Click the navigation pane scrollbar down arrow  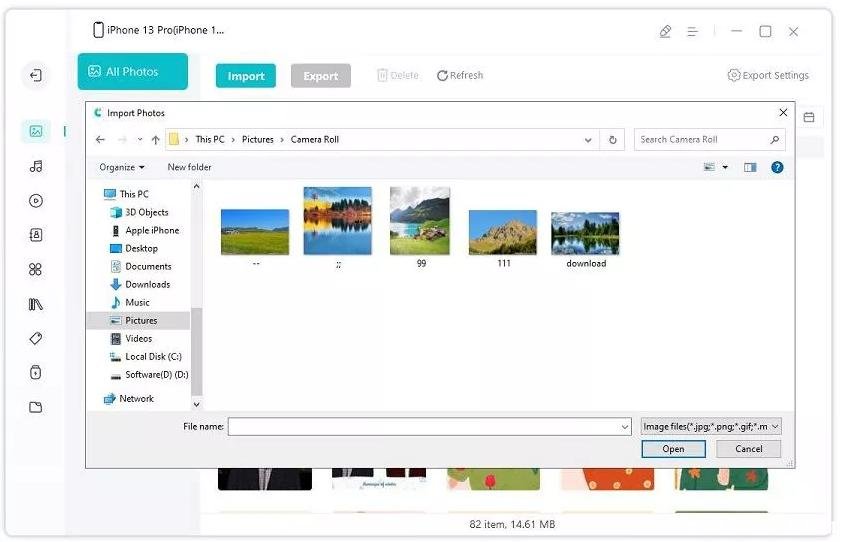(x=196, y=404)
